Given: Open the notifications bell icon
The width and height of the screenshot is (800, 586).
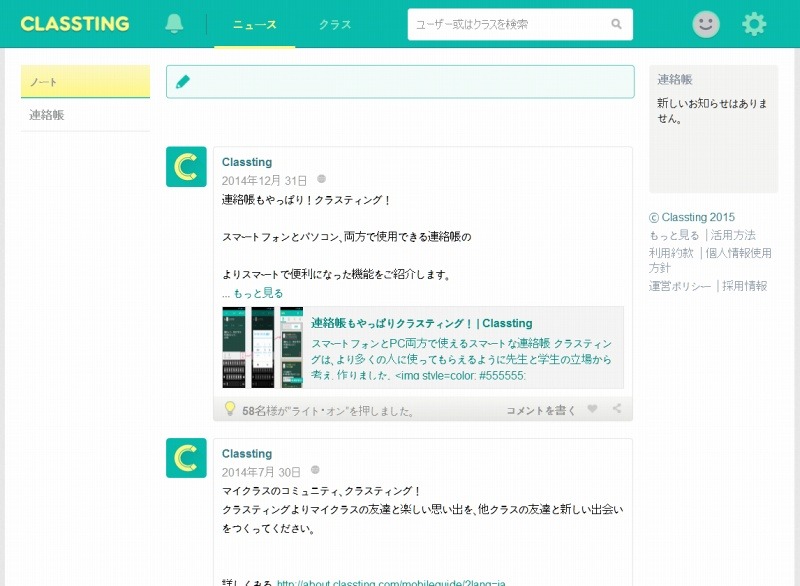Looking at the screenshot, I should (x=174, y=23).
